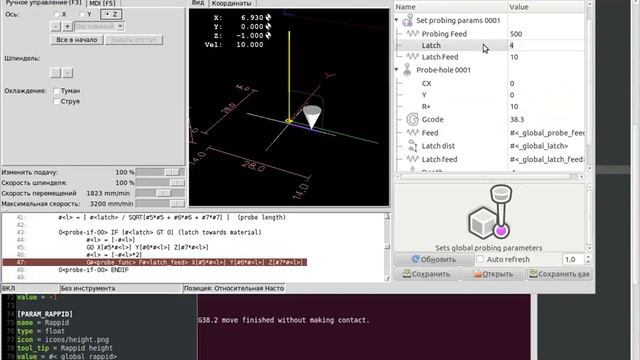Screen dimensions: 640x360
Task: Click the wave icon beside Feed under Probe-hole
Action: 413,132
